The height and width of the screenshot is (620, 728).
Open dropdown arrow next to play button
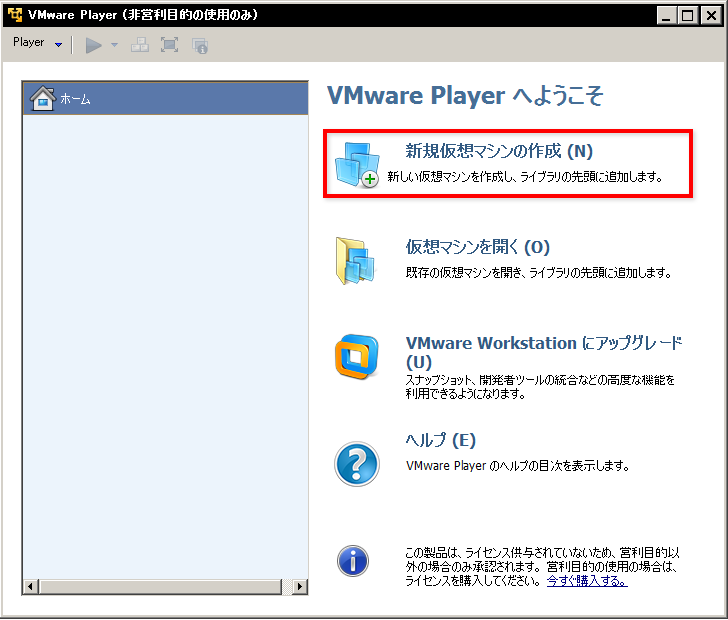[114, 45]
